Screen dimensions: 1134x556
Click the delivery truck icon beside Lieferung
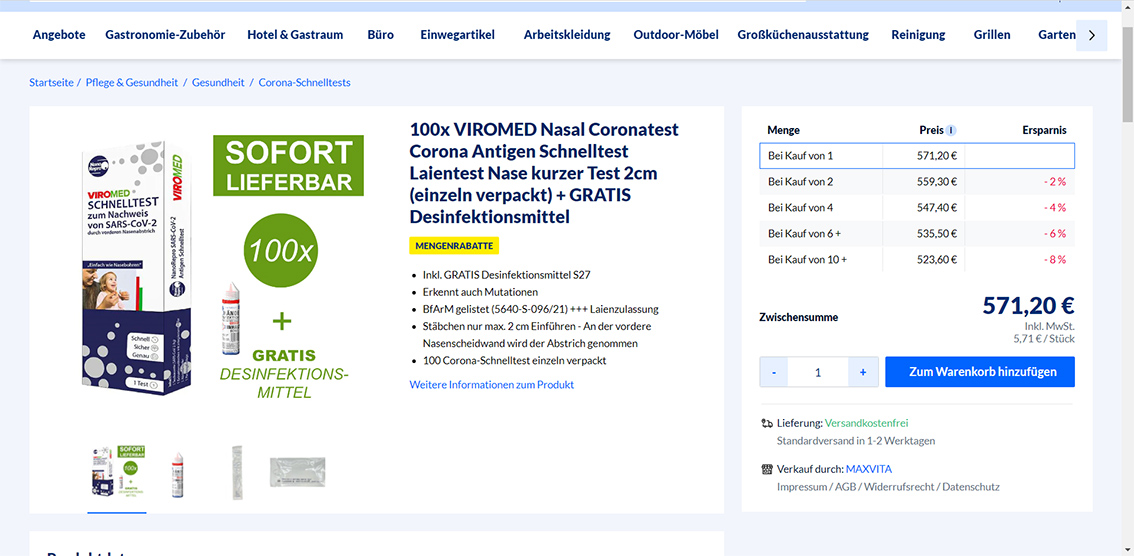pos(767,424)
